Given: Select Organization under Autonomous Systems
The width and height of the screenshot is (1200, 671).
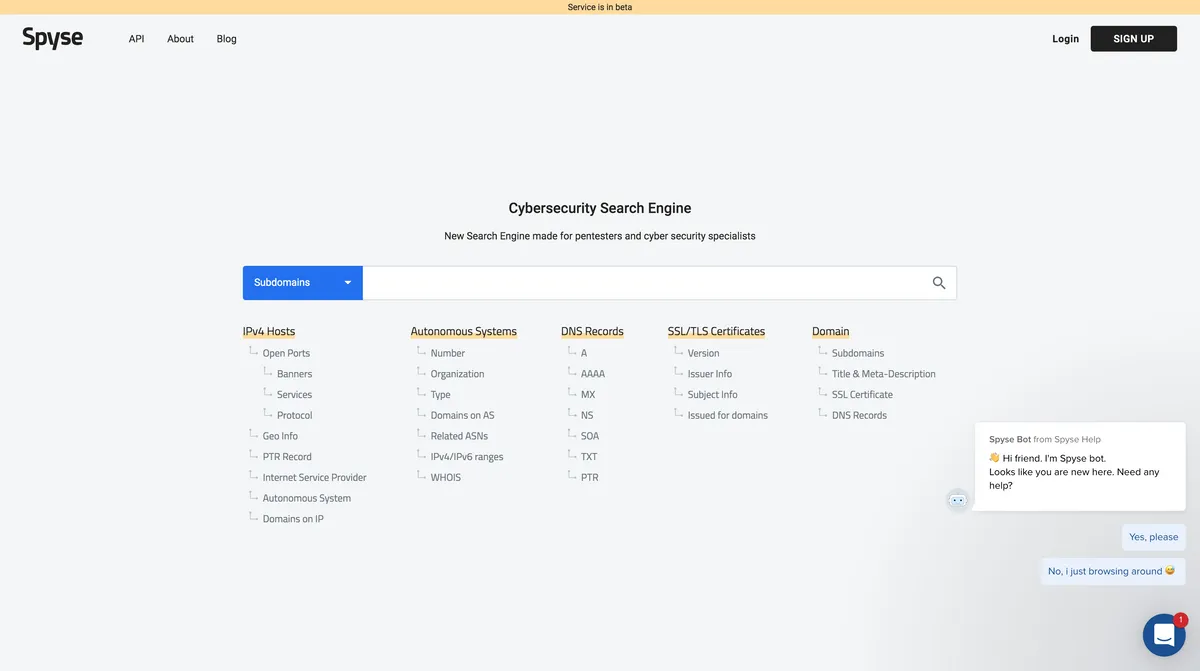Looking at the screenshot, I should click(x=457, y=374).
